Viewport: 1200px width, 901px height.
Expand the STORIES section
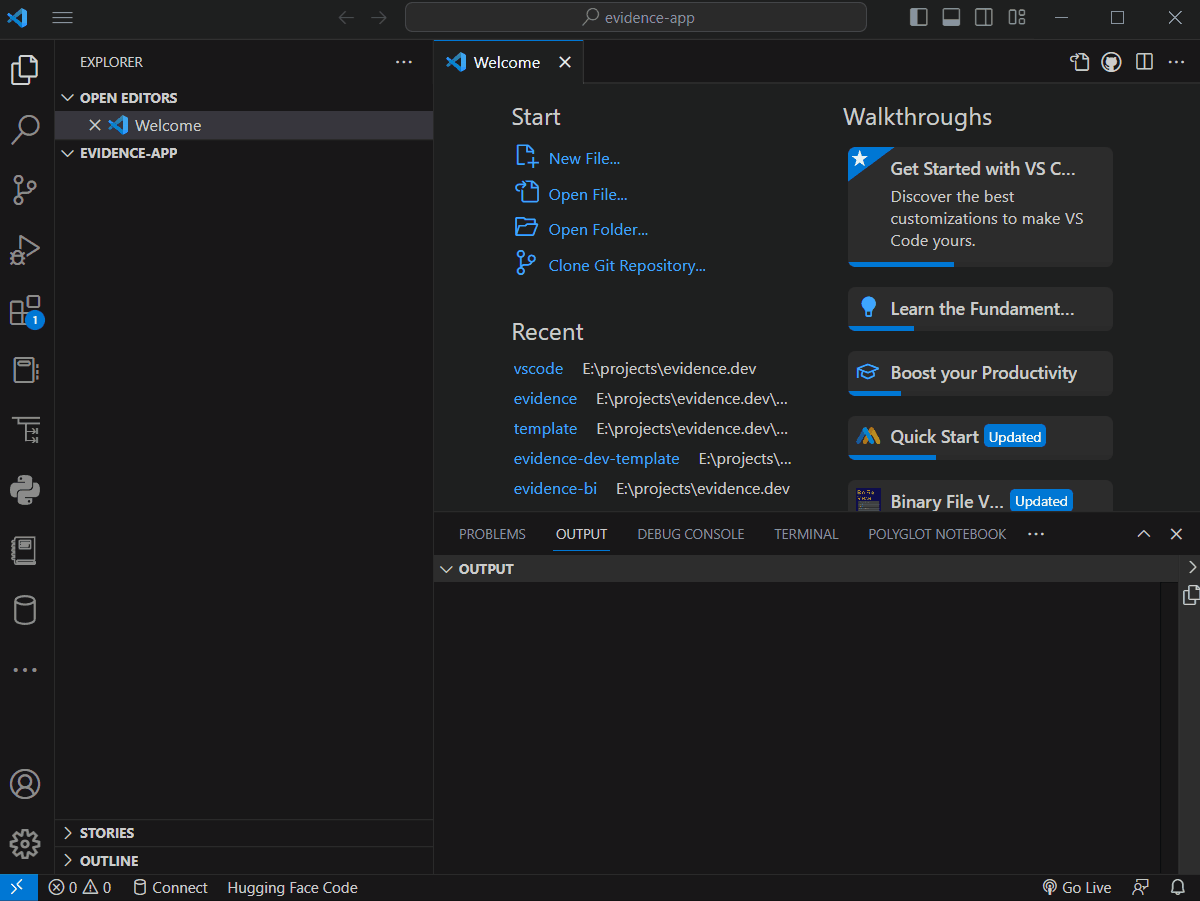(244, 833)
